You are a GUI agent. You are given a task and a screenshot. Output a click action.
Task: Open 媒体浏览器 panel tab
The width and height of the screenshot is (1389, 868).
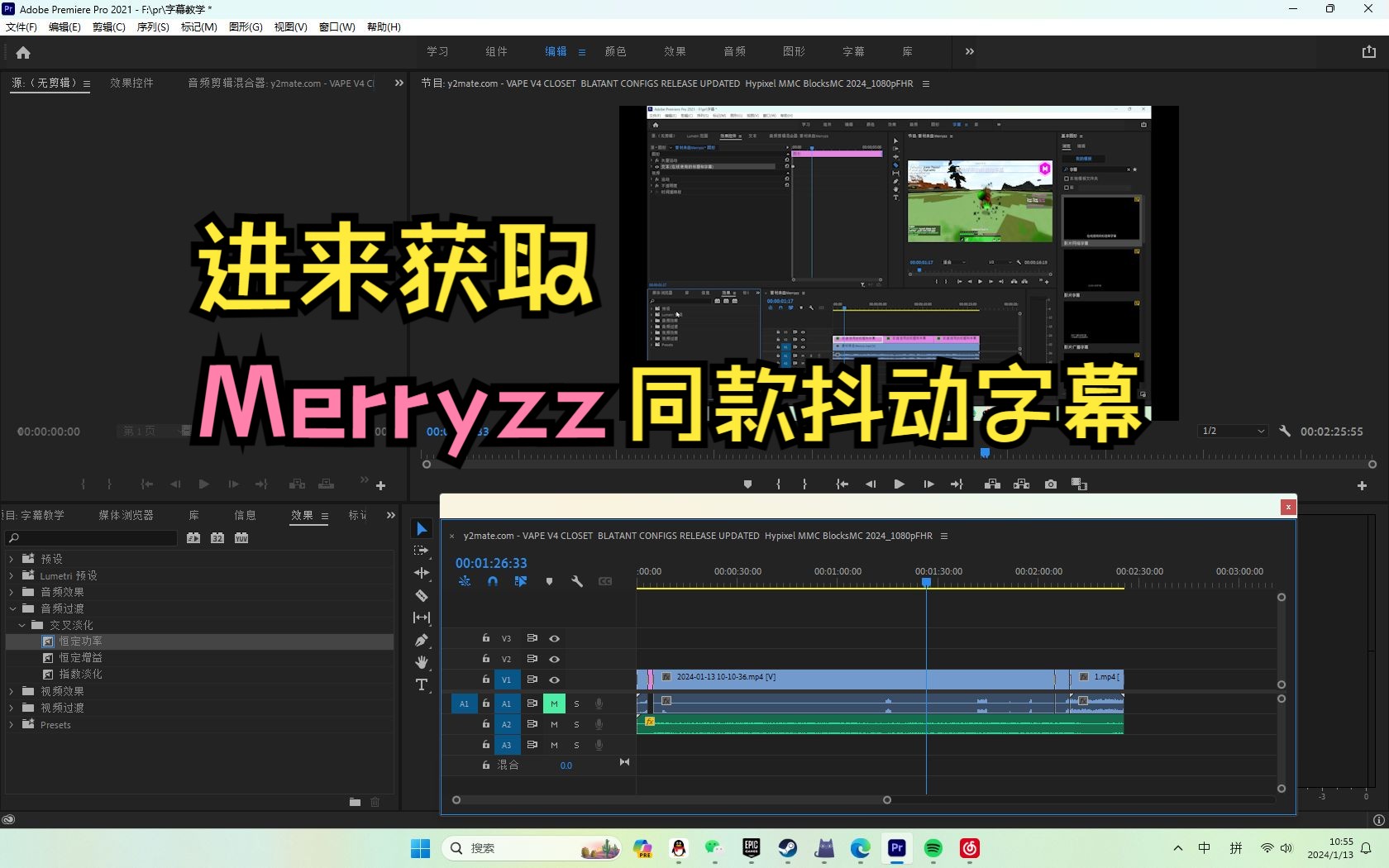[x=126, y=515]
